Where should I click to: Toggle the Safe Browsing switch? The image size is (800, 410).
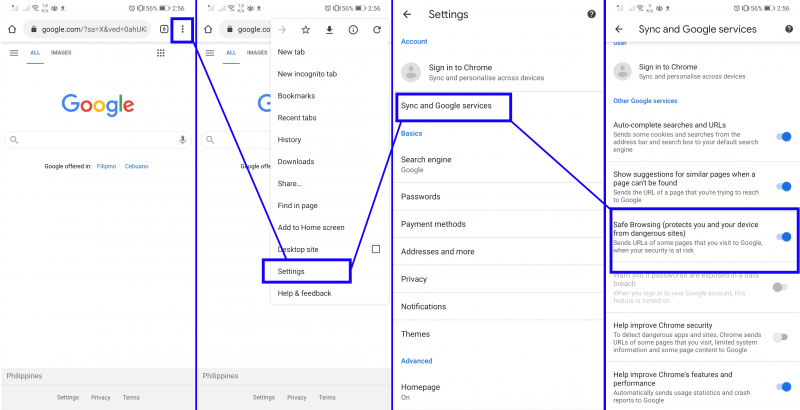pyautogui.click(x=783, y=236)
